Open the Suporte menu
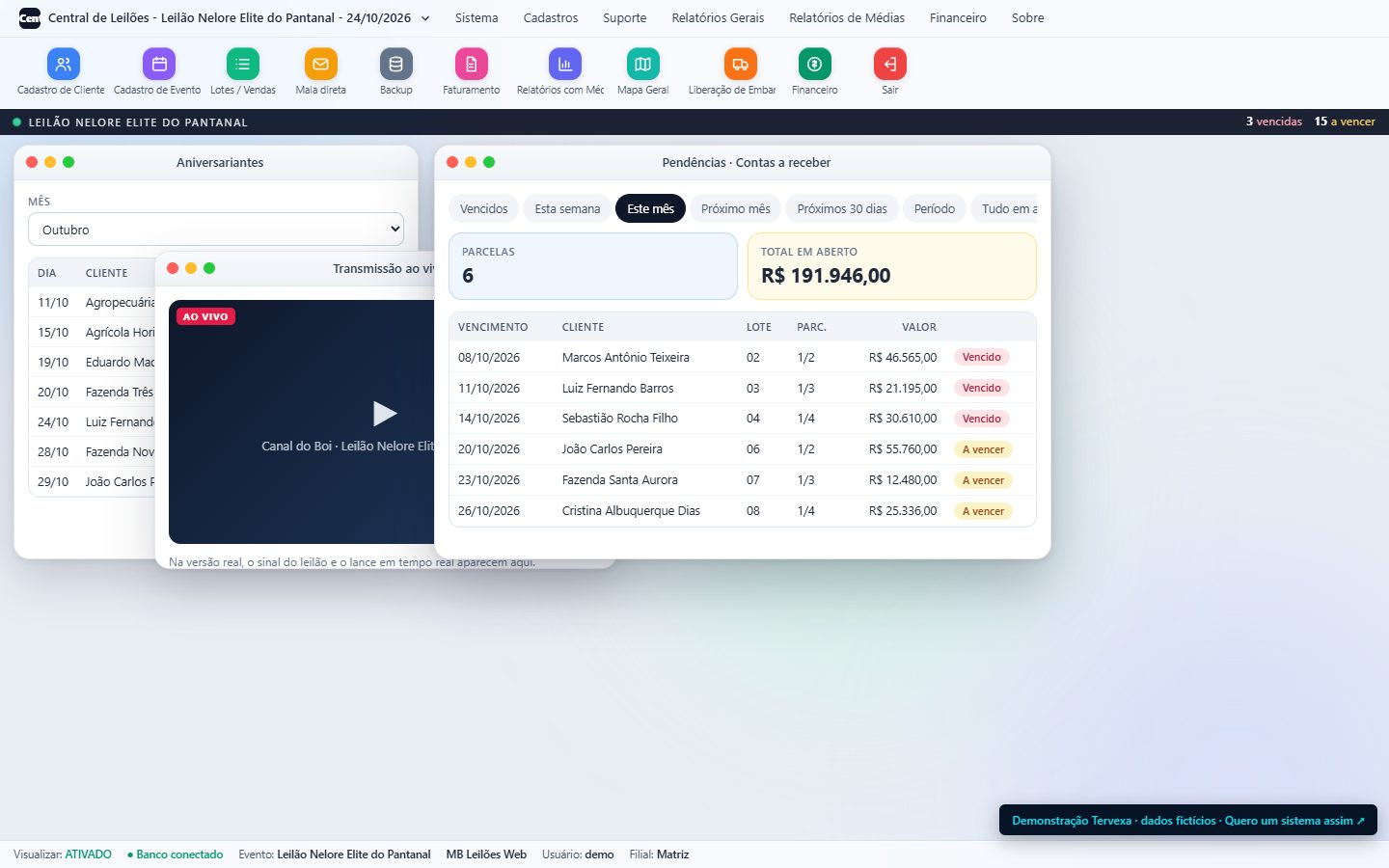The image size is (1389, 868). tap(625, 18)
